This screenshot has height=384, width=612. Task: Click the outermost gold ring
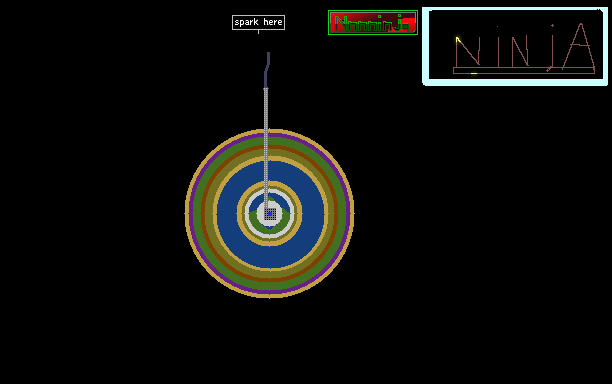pyautogui.click(x=269, y=131)
